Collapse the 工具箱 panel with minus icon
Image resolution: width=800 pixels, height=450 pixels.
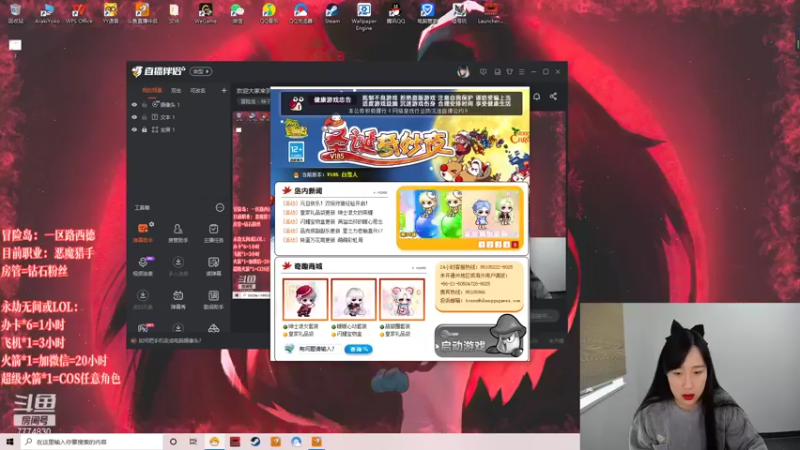coord(220,207)
